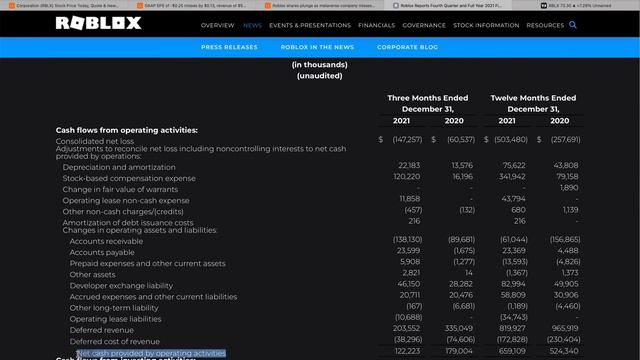Click Amortization of debt issuance costs label
The width and height of the screenshot is (640, 360).
coord(128,223)
